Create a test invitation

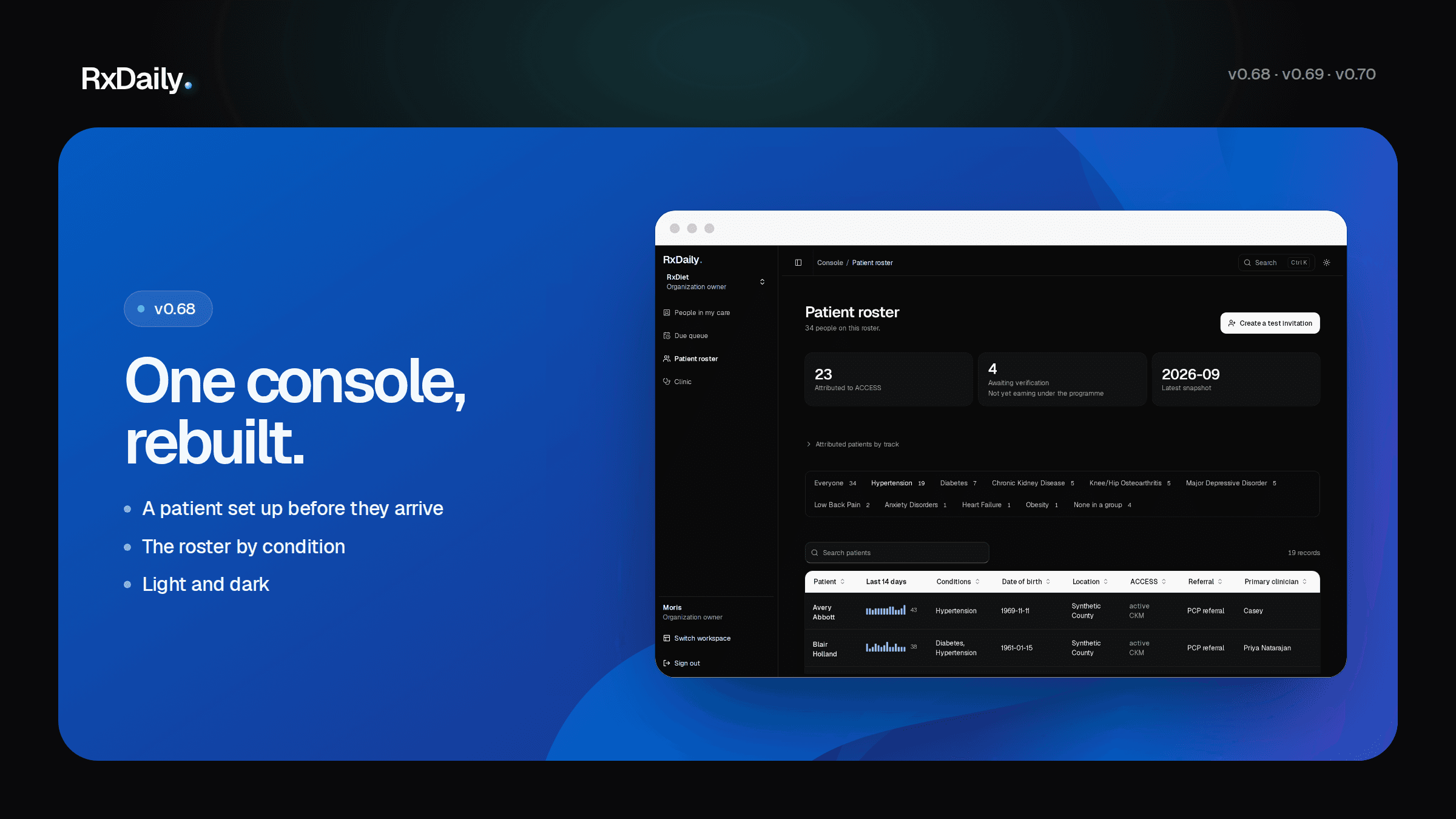pos(1270,323)
